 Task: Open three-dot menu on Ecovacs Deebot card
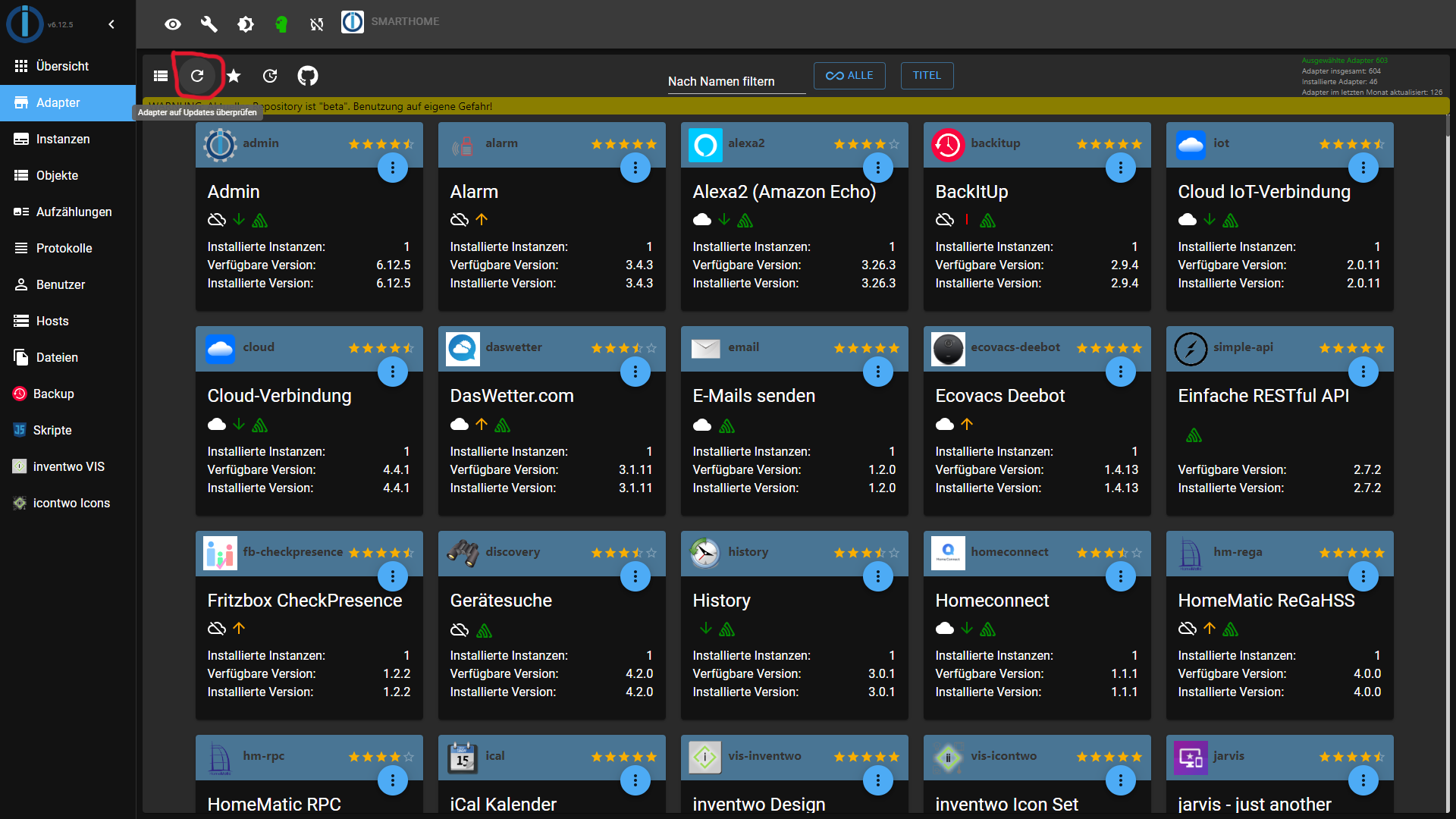[x=1121, y=372]
